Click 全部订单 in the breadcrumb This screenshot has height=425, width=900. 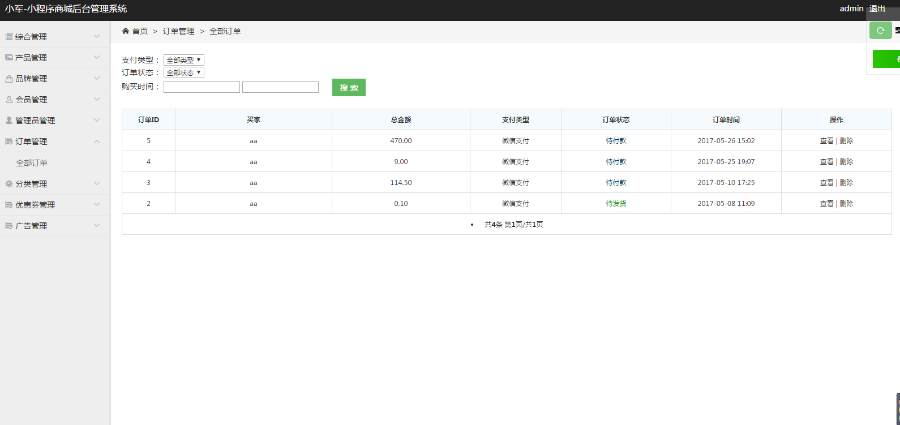[x=225, y=32]
